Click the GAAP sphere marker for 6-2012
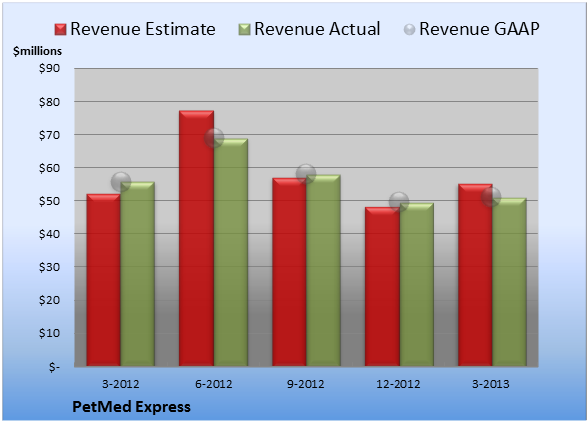The image size is (588, 422). tap(214, 138)
